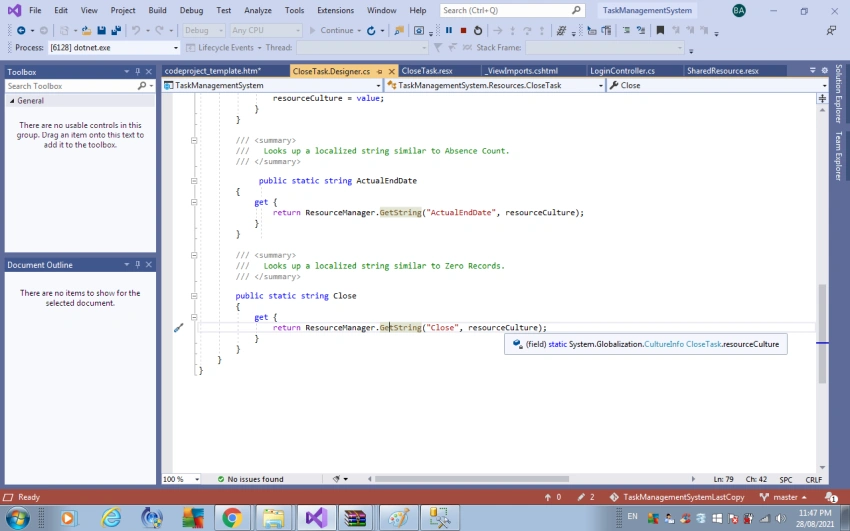Click the Navigate Backward arrow icon

pyautogui.click(x=21, y=31)
